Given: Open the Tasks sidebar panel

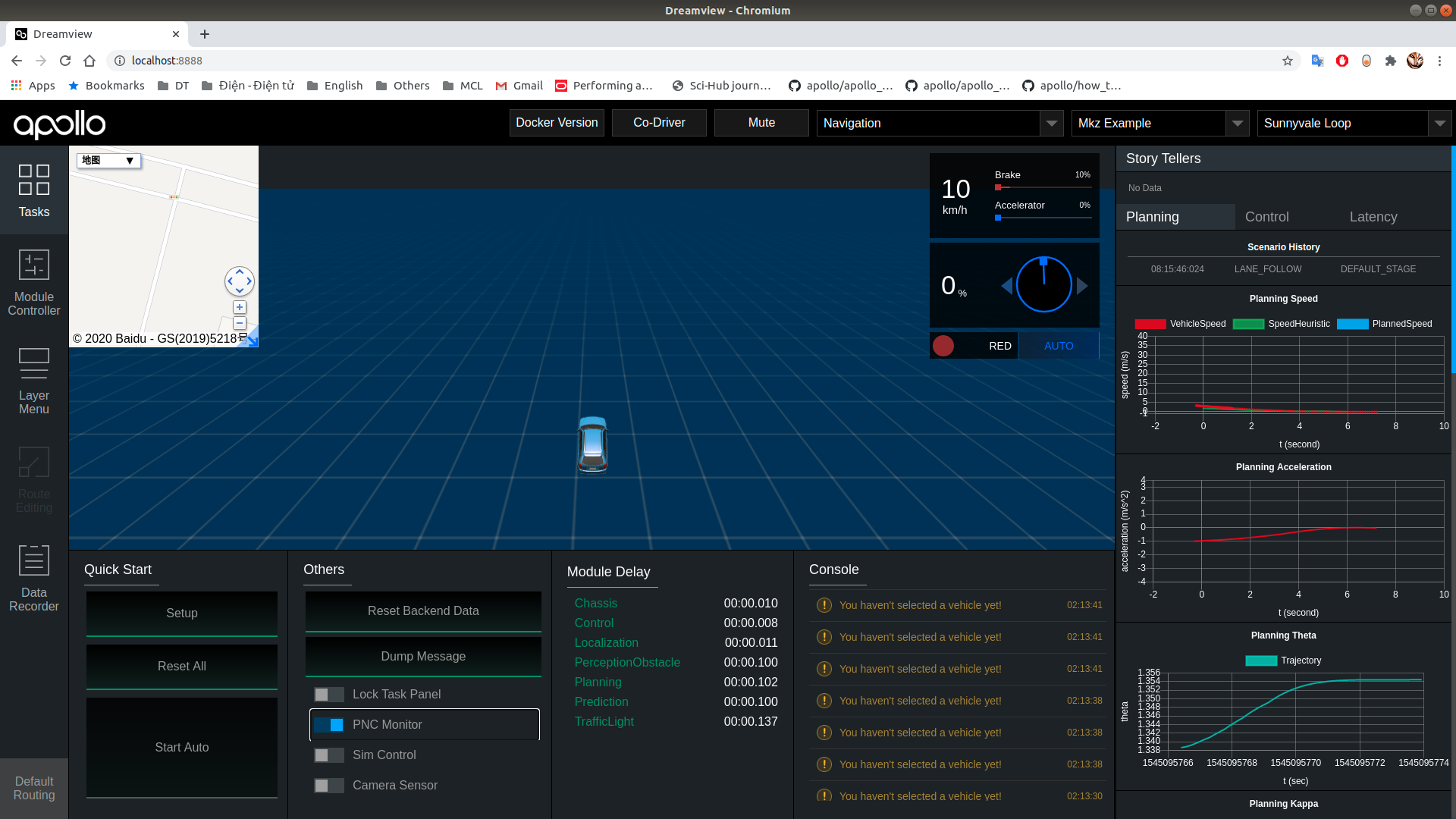Looking at the screenshot, I should point(34,191).
